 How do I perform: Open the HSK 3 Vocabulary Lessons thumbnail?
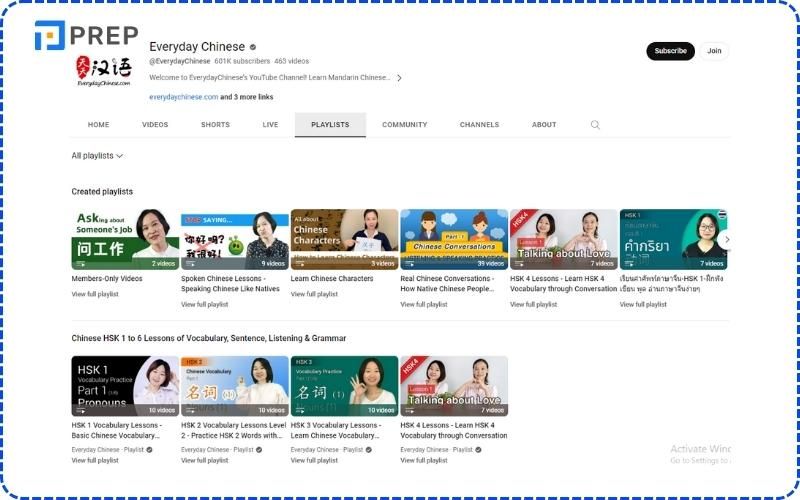[x=344, y=386]
